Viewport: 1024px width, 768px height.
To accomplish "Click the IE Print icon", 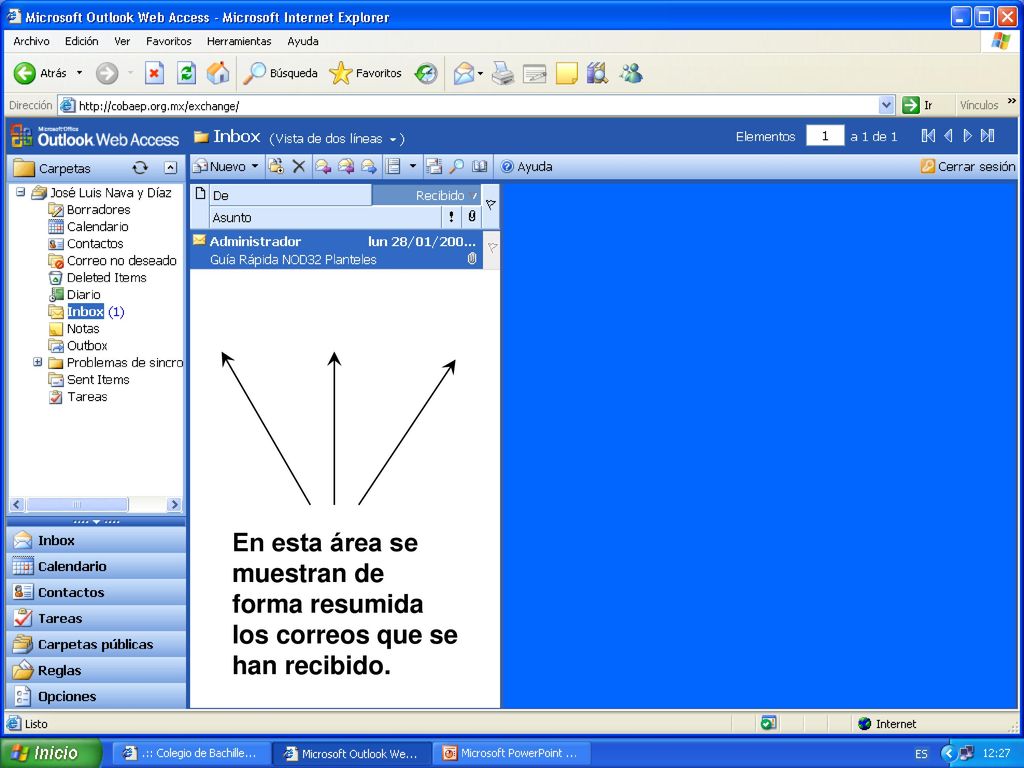I will 502,73.
